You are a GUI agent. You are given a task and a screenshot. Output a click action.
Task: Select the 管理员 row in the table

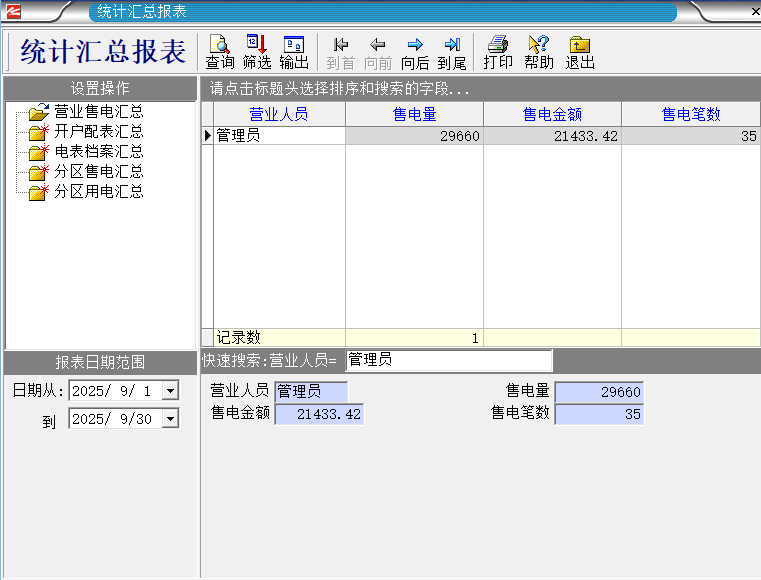[278, 136]
